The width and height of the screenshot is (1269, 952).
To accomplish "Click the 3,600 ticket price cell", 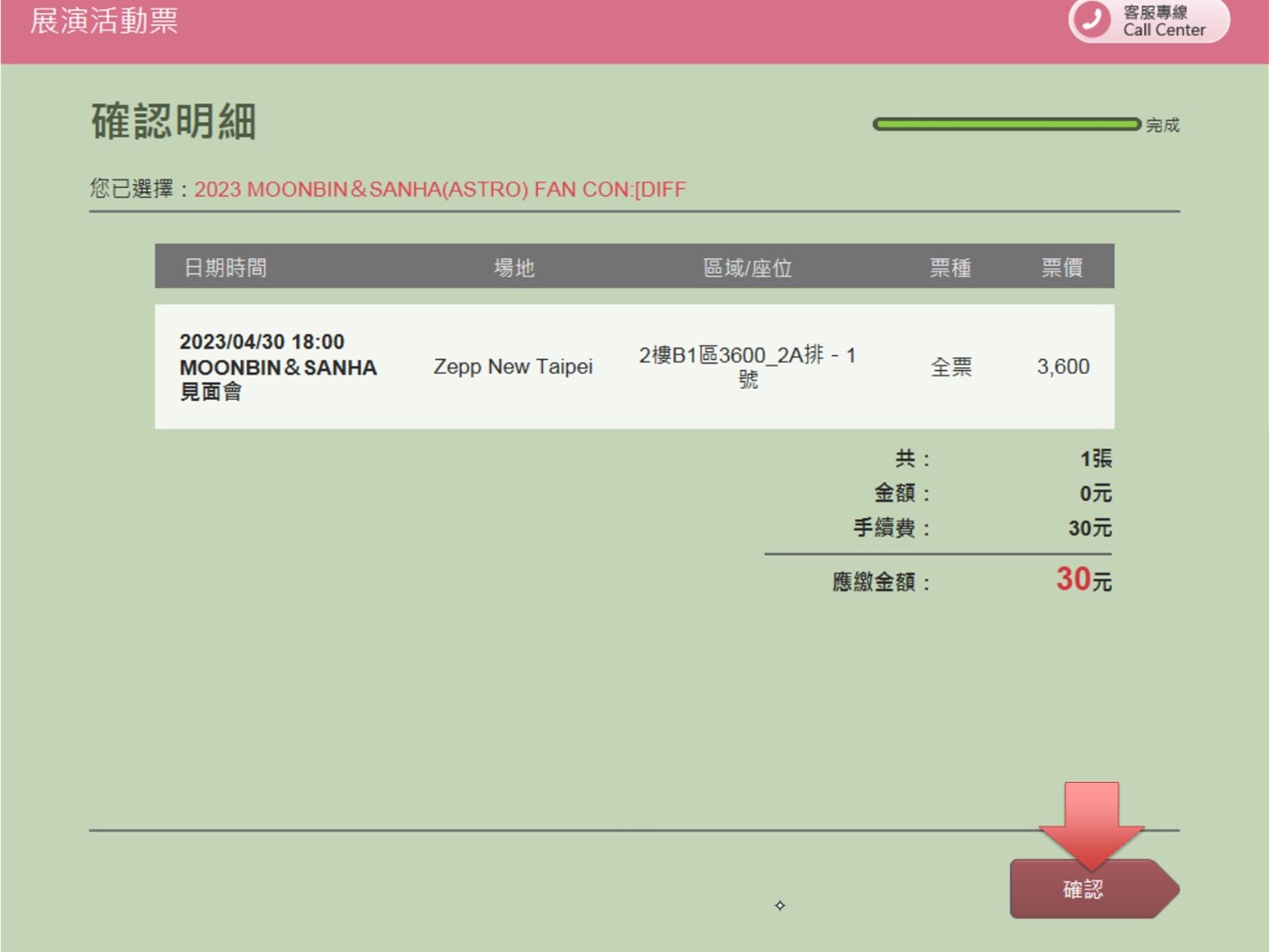I will point(1063,366).
